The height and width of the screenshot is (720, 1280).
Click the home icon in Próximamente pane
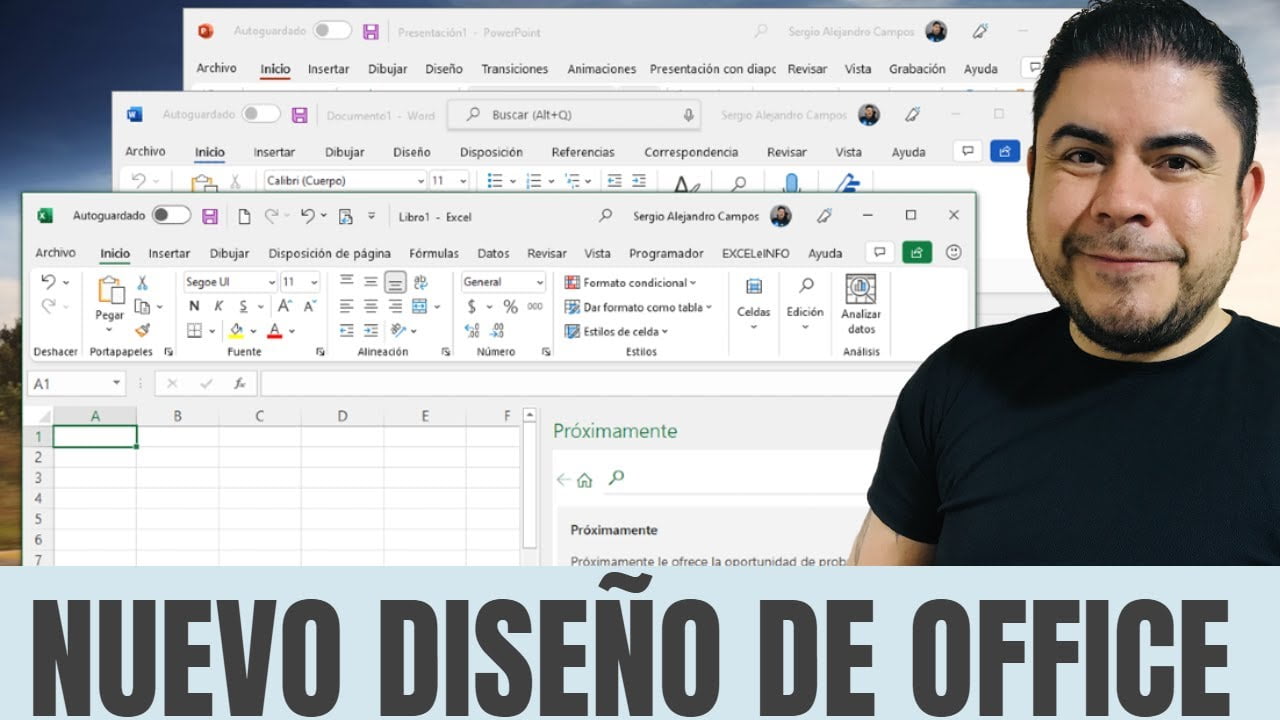[585, 480]
